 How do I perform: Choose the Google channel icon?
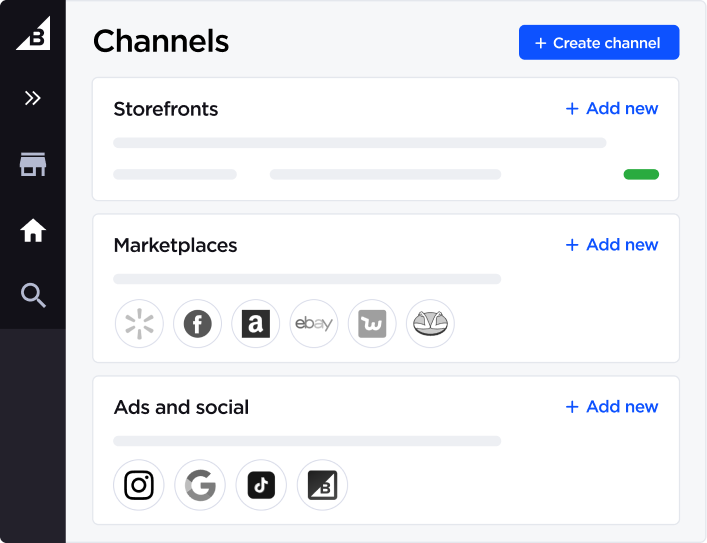click(200, 485)
